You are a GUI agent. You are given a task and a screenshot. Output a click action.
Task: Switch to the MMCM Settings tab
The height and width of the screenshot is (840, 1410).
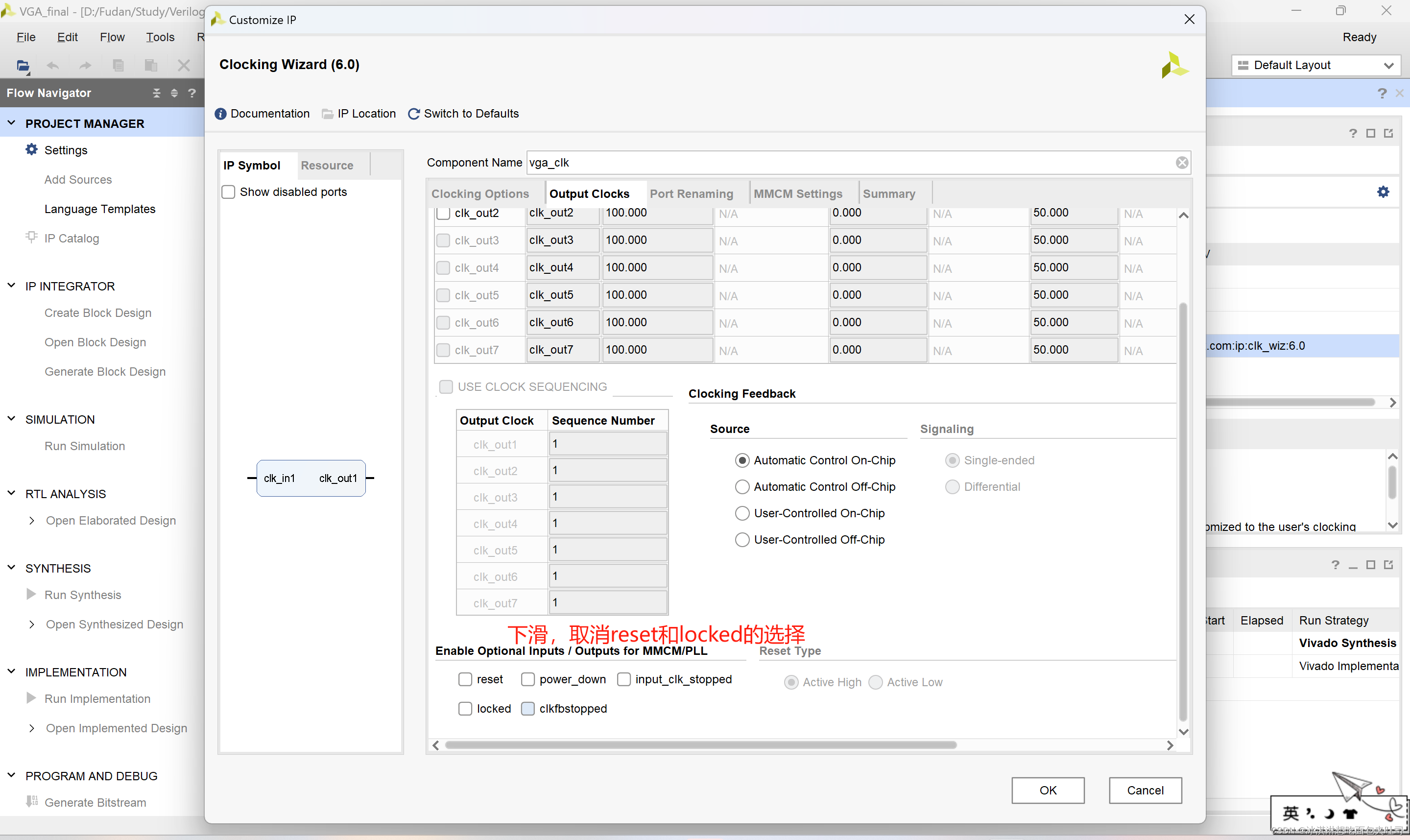click(799, 193)
